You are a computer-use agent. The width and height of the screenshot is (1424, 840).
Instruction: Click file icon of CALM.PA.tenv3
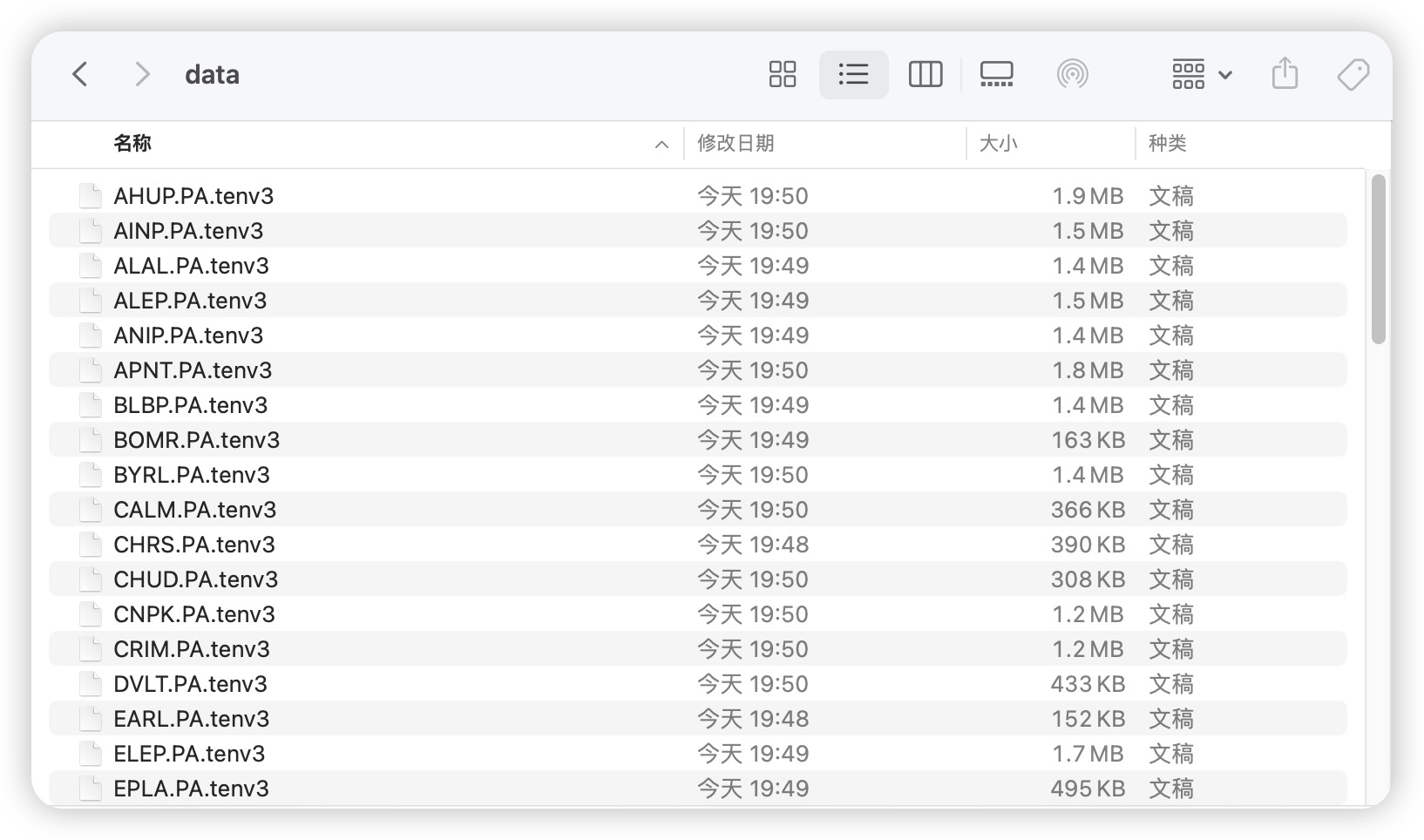pyautogui.click(x=91, y=510)
